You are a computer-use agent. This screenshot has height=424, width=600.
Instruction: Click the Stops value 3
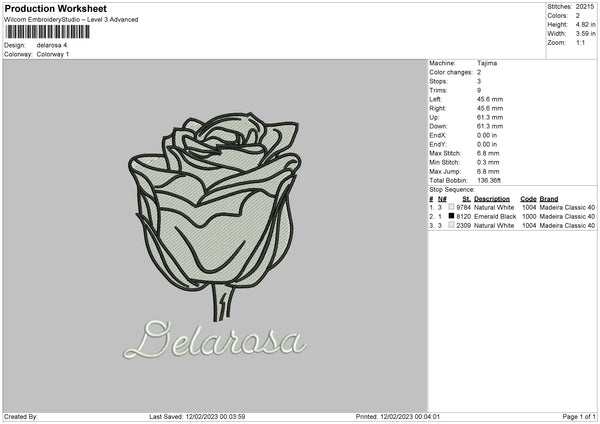click(479, 81)
